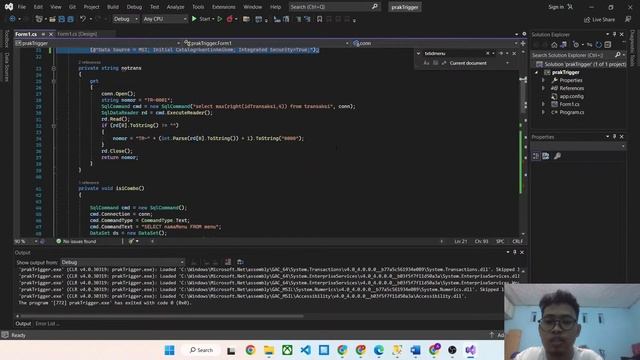Collapse the if-statement code block outline
The width and height of the screenshot is (640, 360).
pos(53,125)
